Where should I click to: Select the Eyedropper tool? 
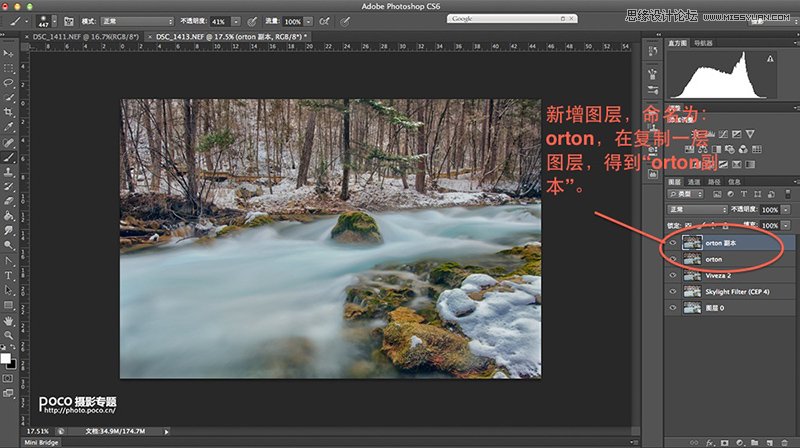(9, 127)
